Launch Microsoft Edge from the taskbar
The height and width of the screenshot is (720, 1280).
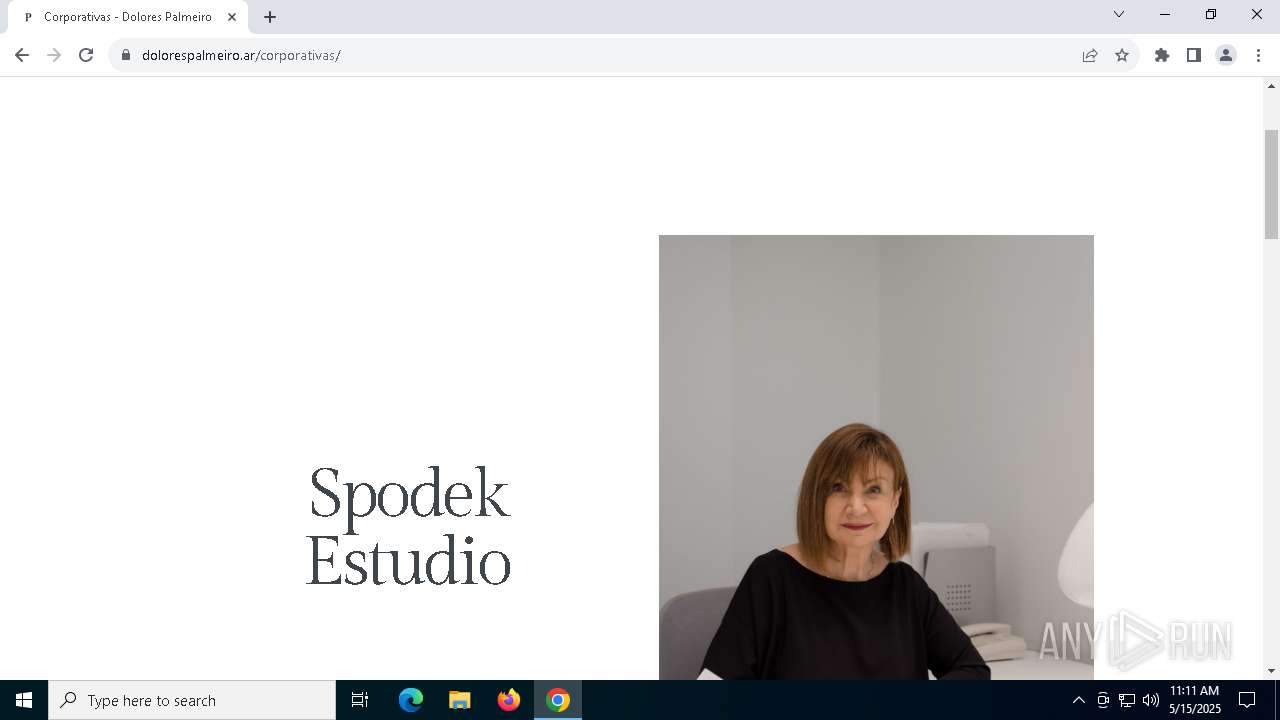click(x=411, y=700)
